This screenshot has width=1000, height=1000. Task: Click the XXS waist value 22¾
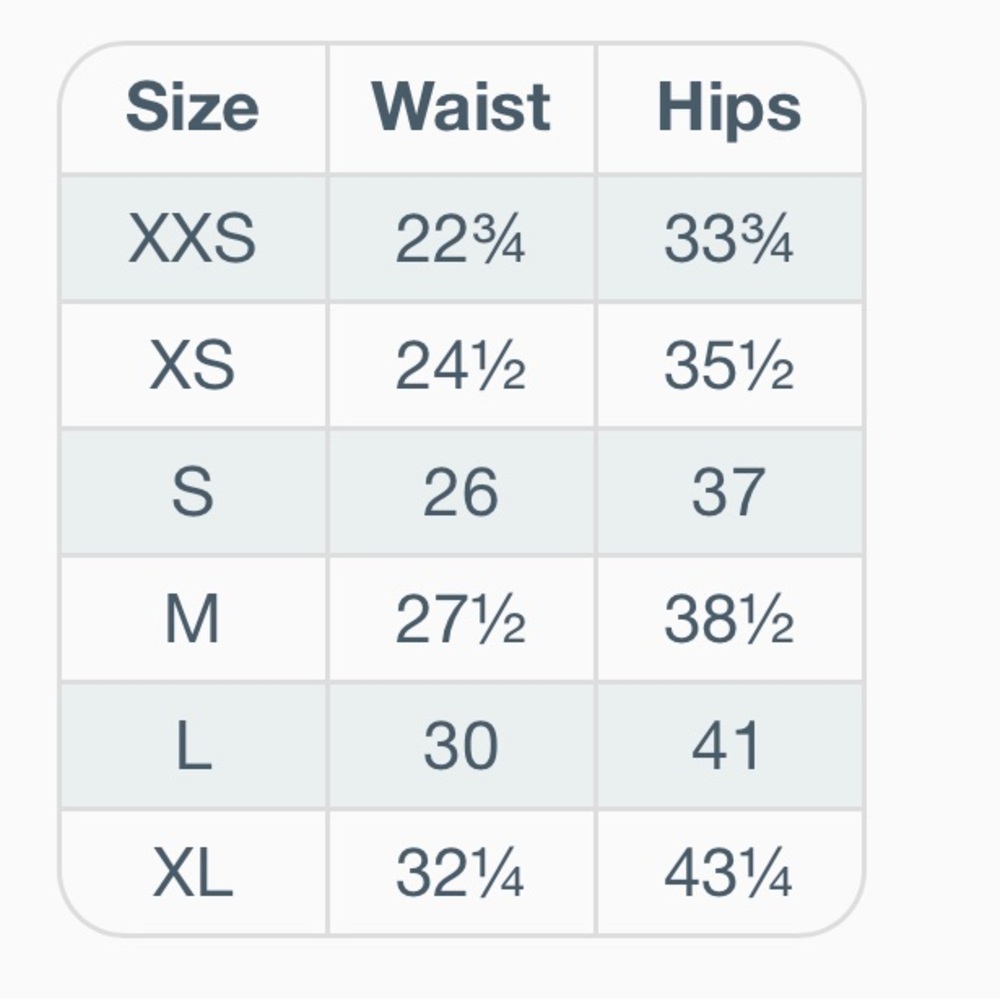[461, 240]
